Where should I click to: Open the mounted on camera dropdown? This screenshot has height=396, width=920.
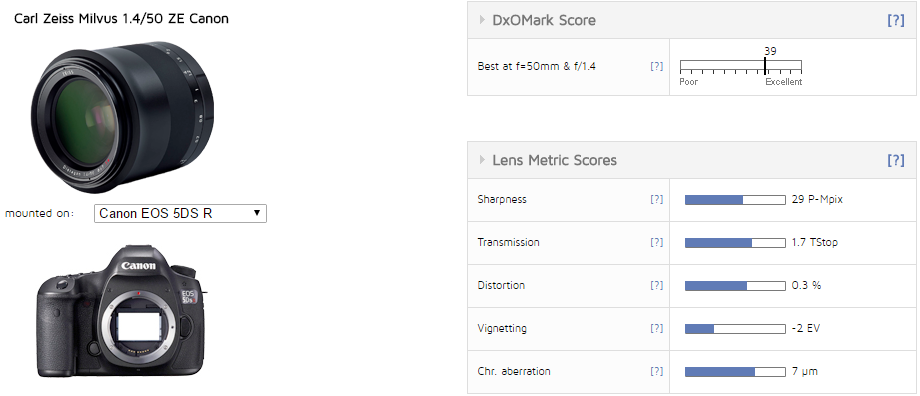180,214
